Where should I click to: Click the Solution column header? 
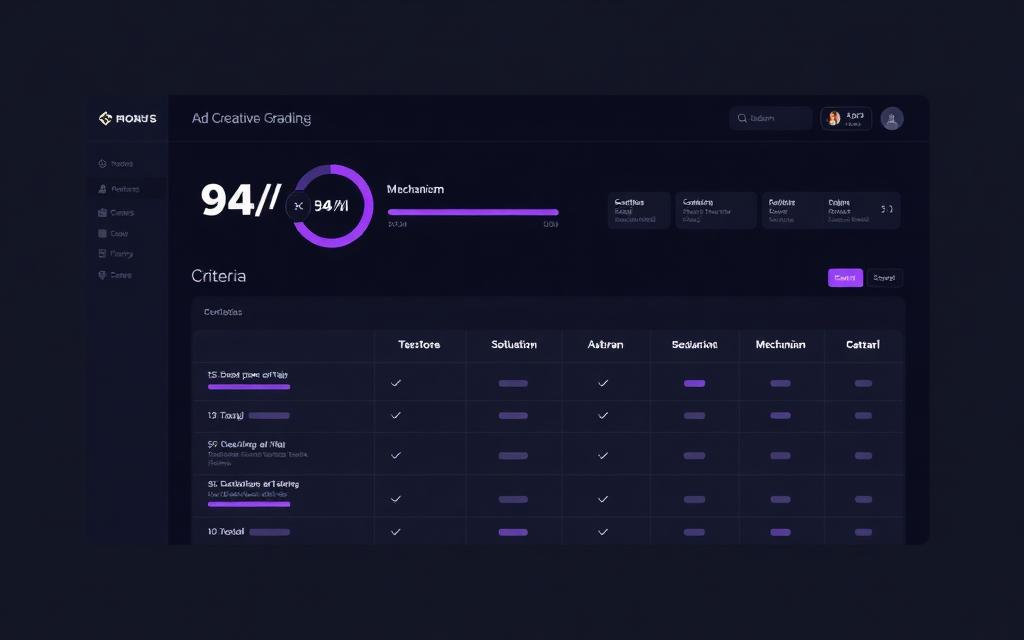[x=514, y=344]
